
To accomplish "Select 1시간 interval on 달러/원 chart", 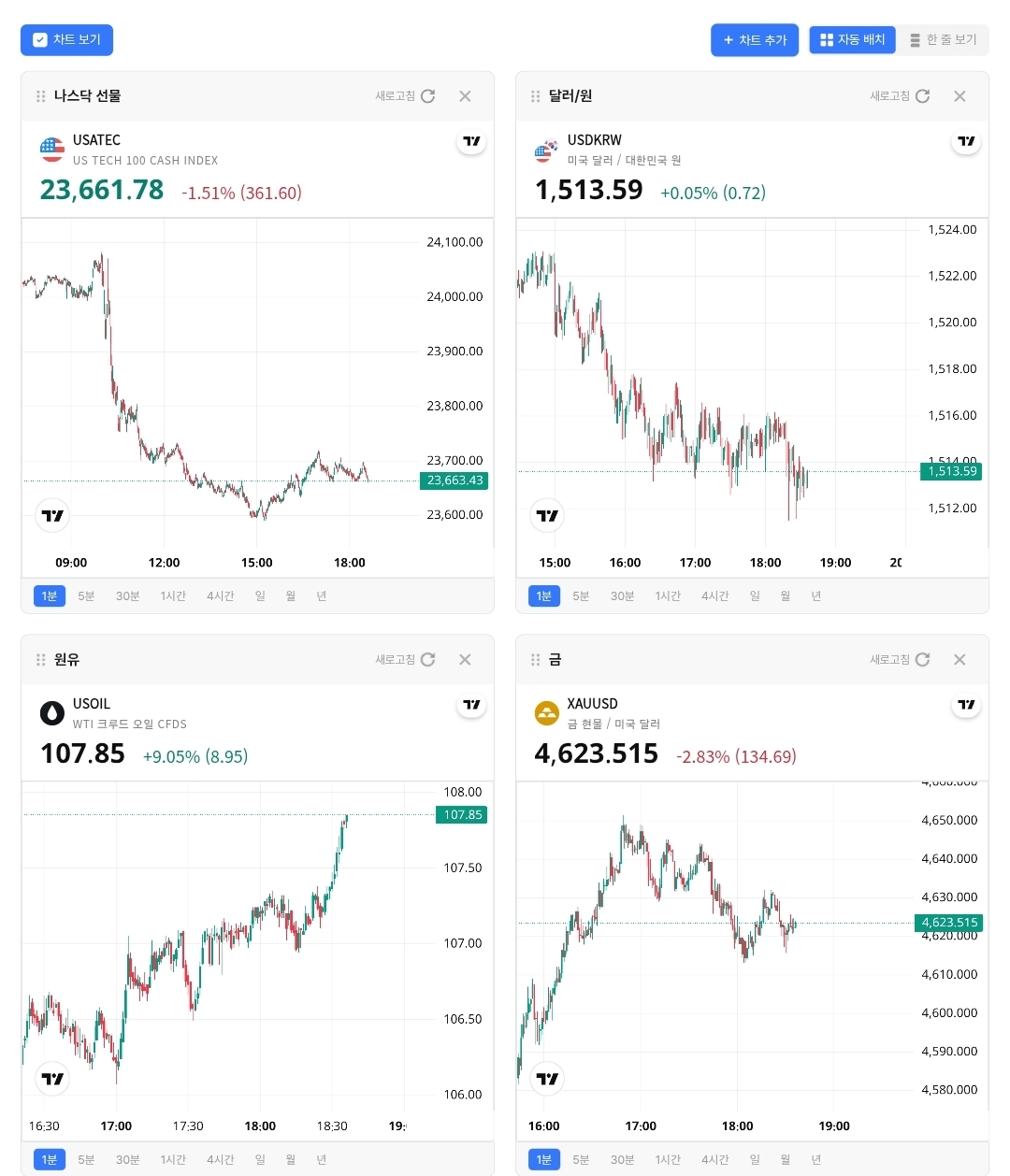I will (668, 596).
